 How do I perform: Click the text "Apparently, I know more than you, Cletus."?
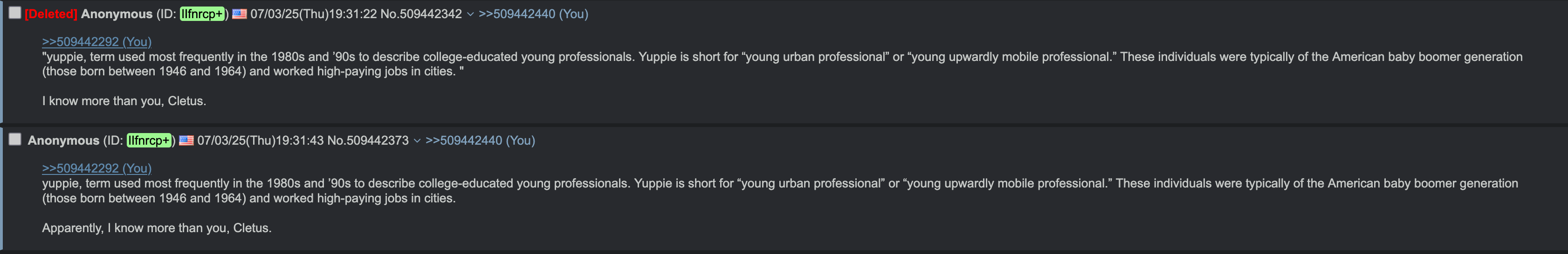tap(157, 228)
